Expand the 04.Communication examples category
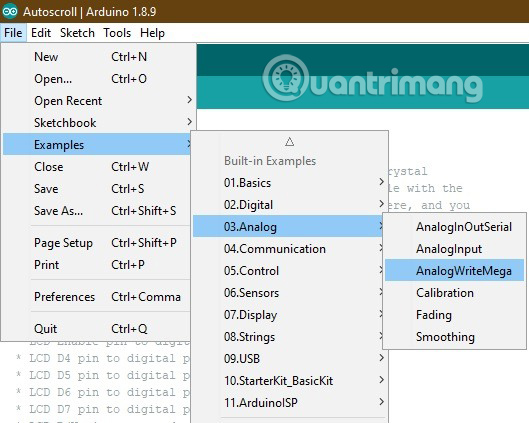Screen dimensions: 529x423 [x=288, y=249]
